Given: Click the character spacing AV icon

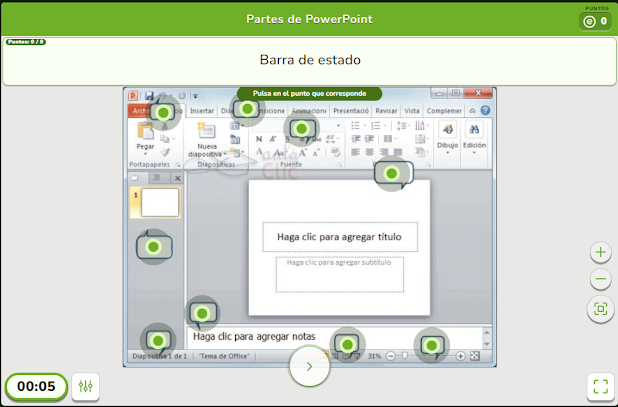Looking at the screenshot, I should 330,139.
